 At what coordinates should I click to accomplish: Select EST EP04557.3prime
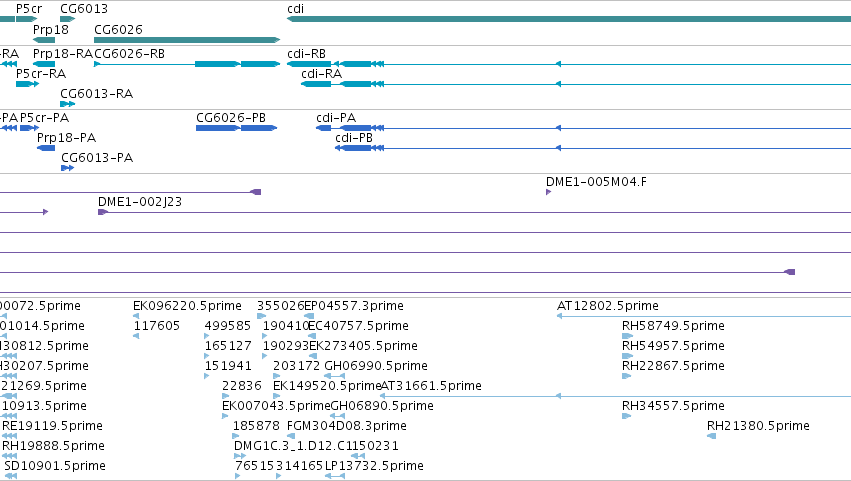pos(354,306)
